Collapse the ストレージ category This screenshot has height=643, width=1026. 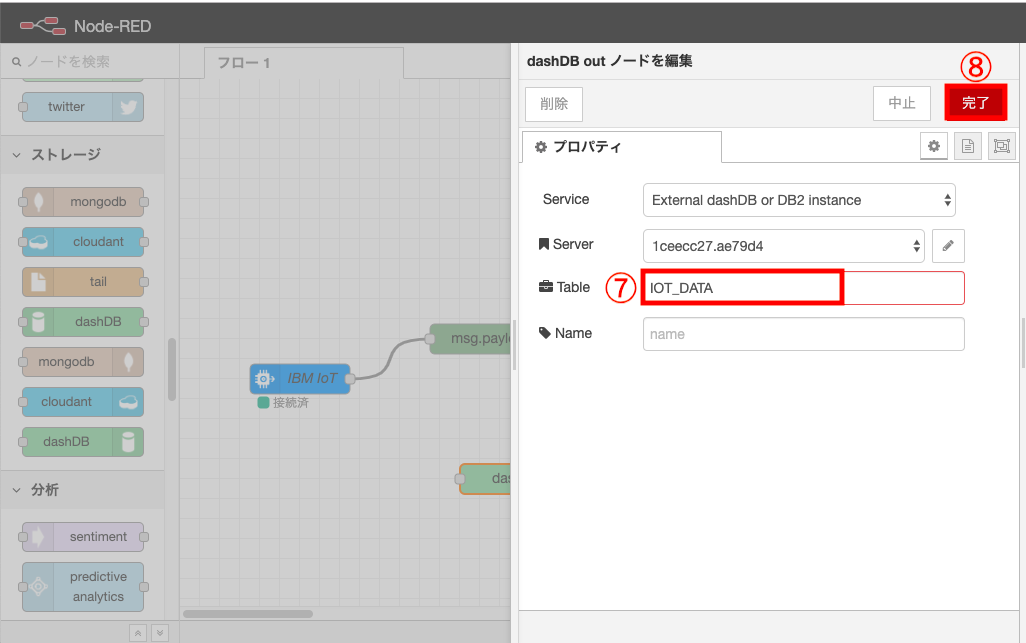[82, 155]
